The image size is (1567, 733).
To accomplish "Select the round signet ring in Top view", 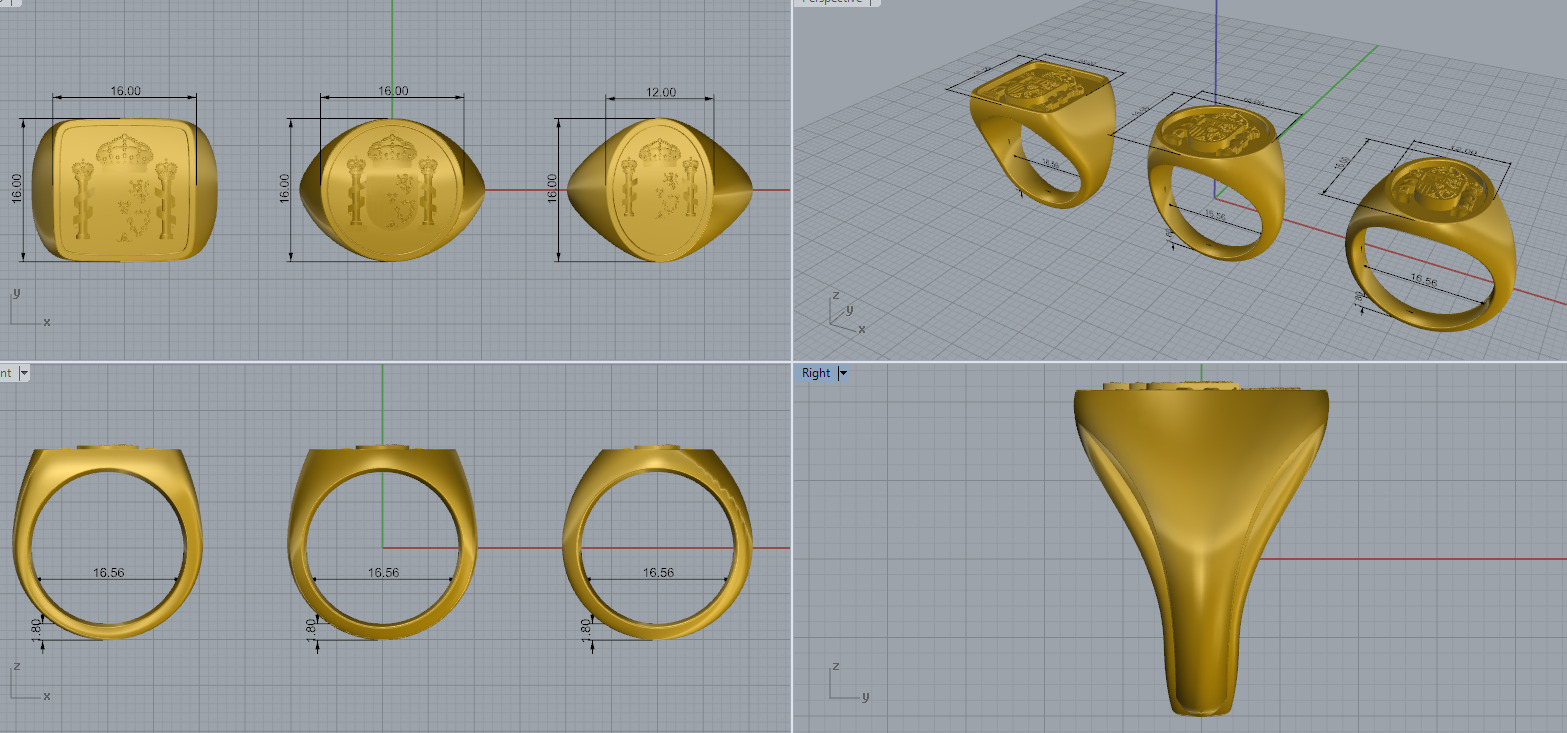I will pyautogui.click(x=393, y=190).
